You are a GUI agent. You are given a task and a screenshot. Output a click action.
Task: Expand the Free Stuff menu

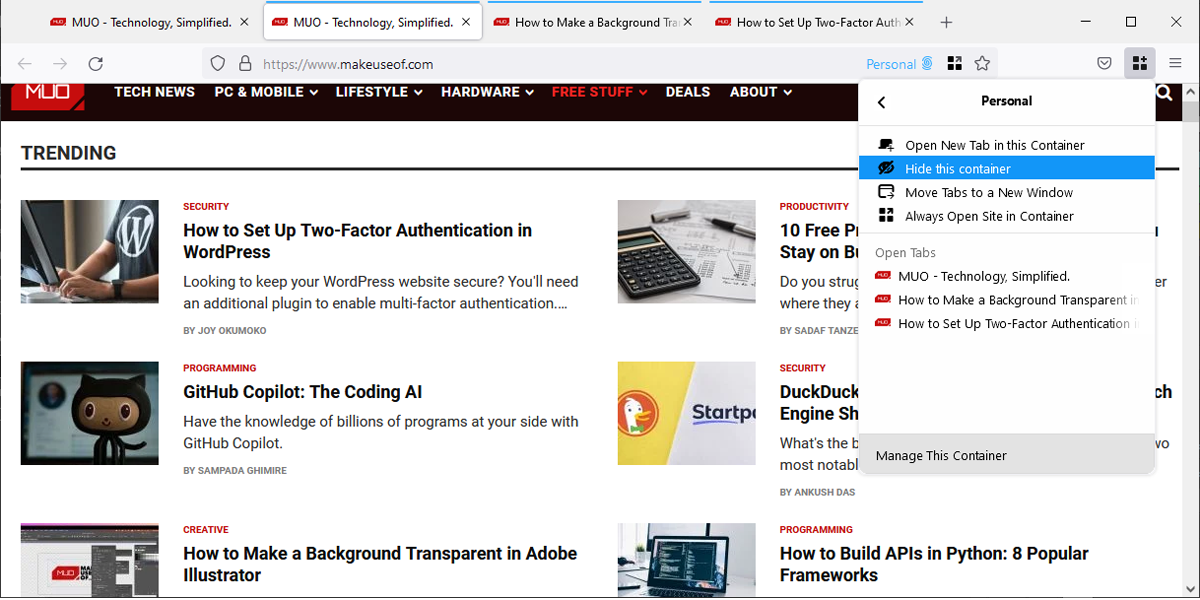pyautogui.click(x=600, y=92)
